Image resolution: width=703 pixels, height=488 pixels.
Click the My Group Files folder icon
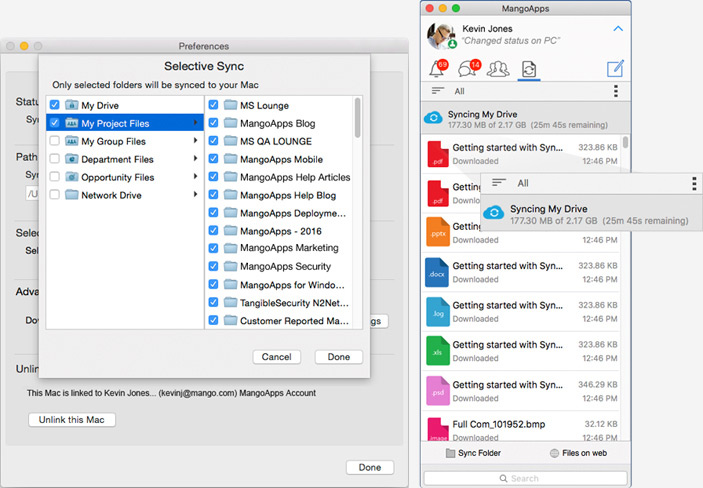[72, 141]
